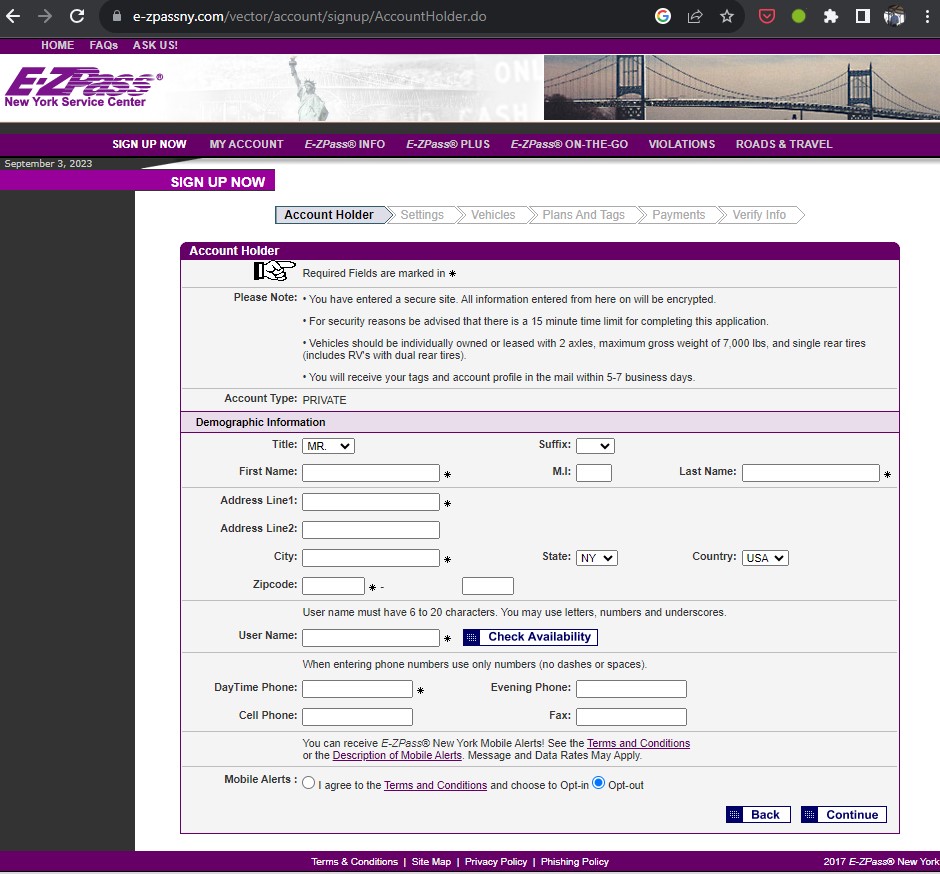Click the Check Availability button
Viewport: 940px width, 874px height.
tap(531, 637)
